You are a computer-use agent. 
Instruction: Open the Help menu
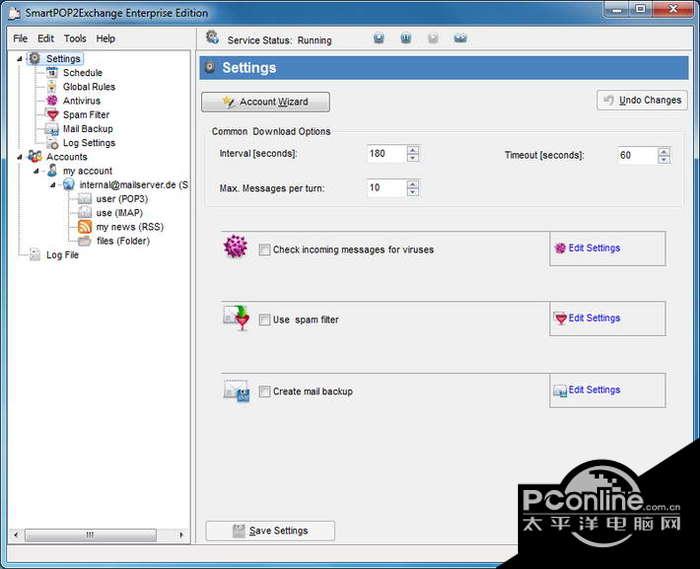105,39
